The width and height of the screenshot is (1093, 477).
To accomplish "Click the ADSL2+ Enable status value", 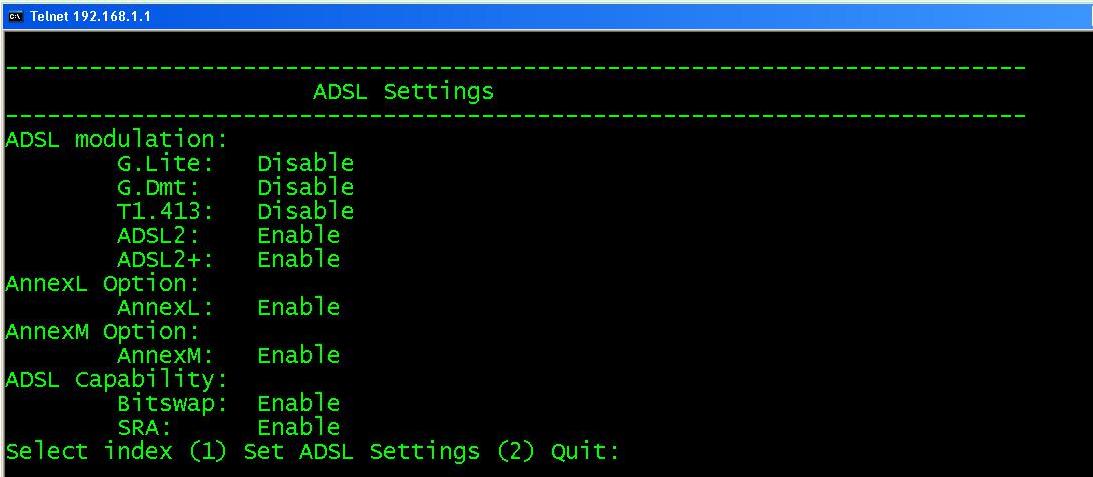I will pyautogui.click(x=298, y=259).
